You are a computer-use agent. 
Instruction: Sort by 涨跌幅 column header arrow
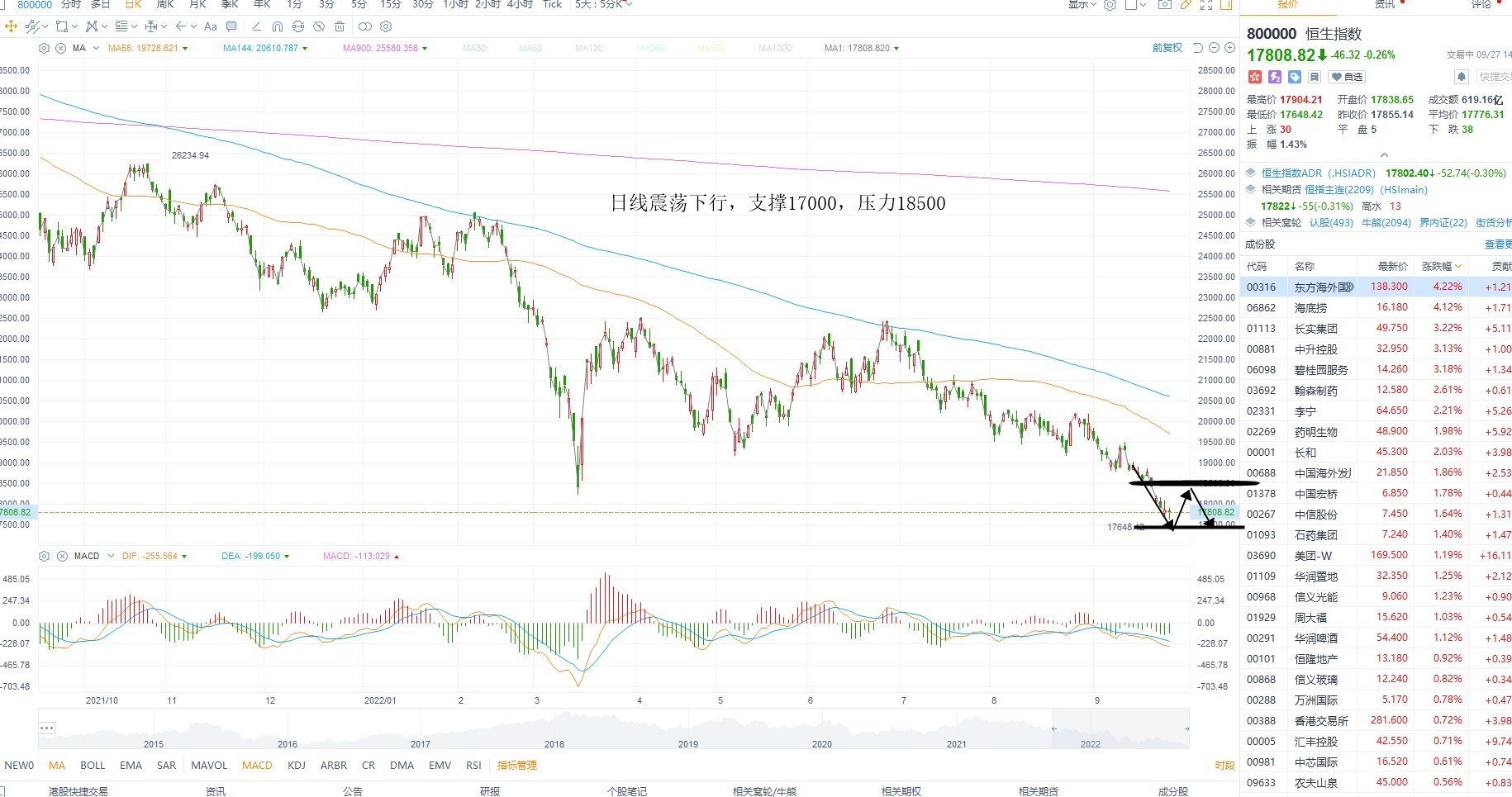coord(1458,266)
